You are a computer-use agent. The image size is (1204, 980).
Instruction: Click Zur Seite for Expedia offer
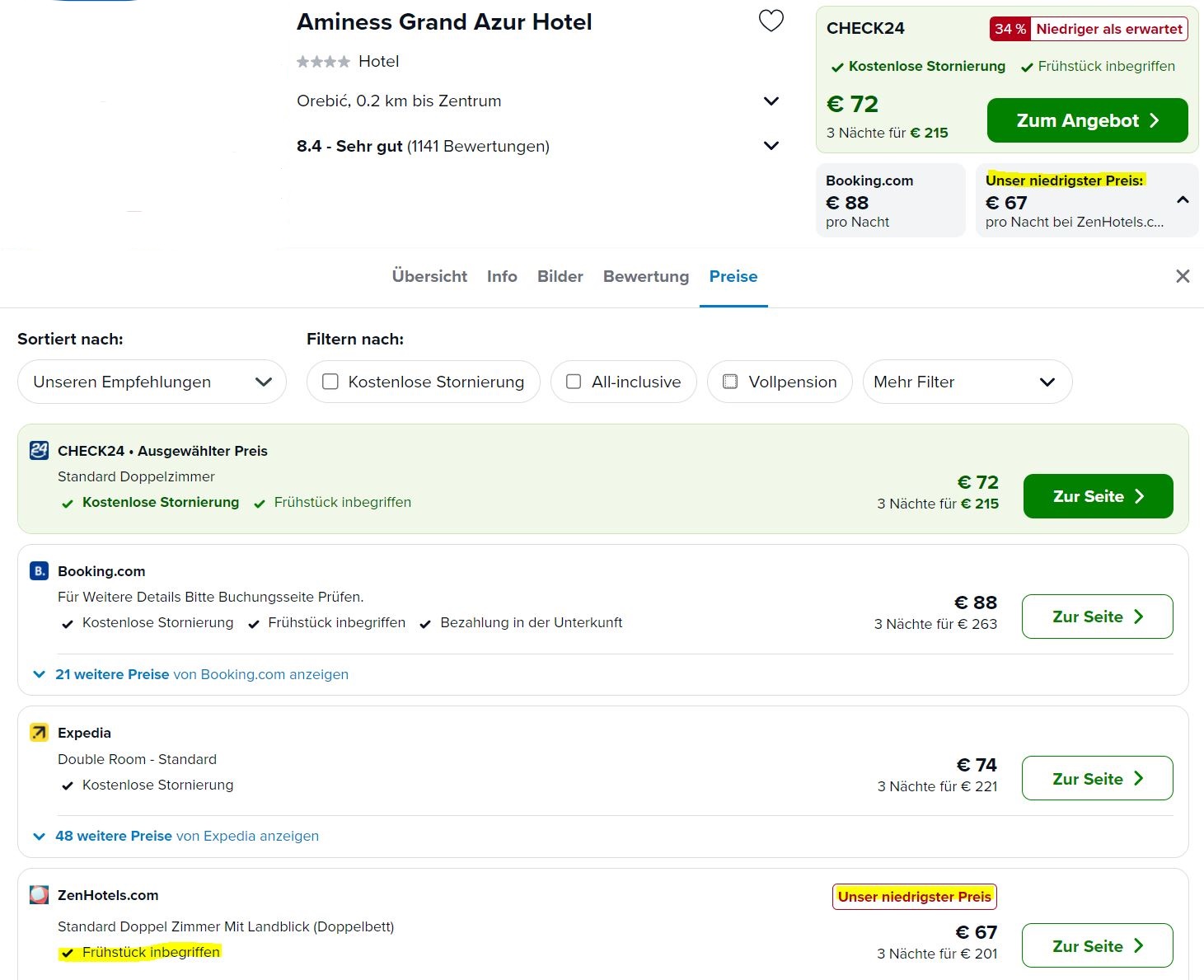[1098, 778]
